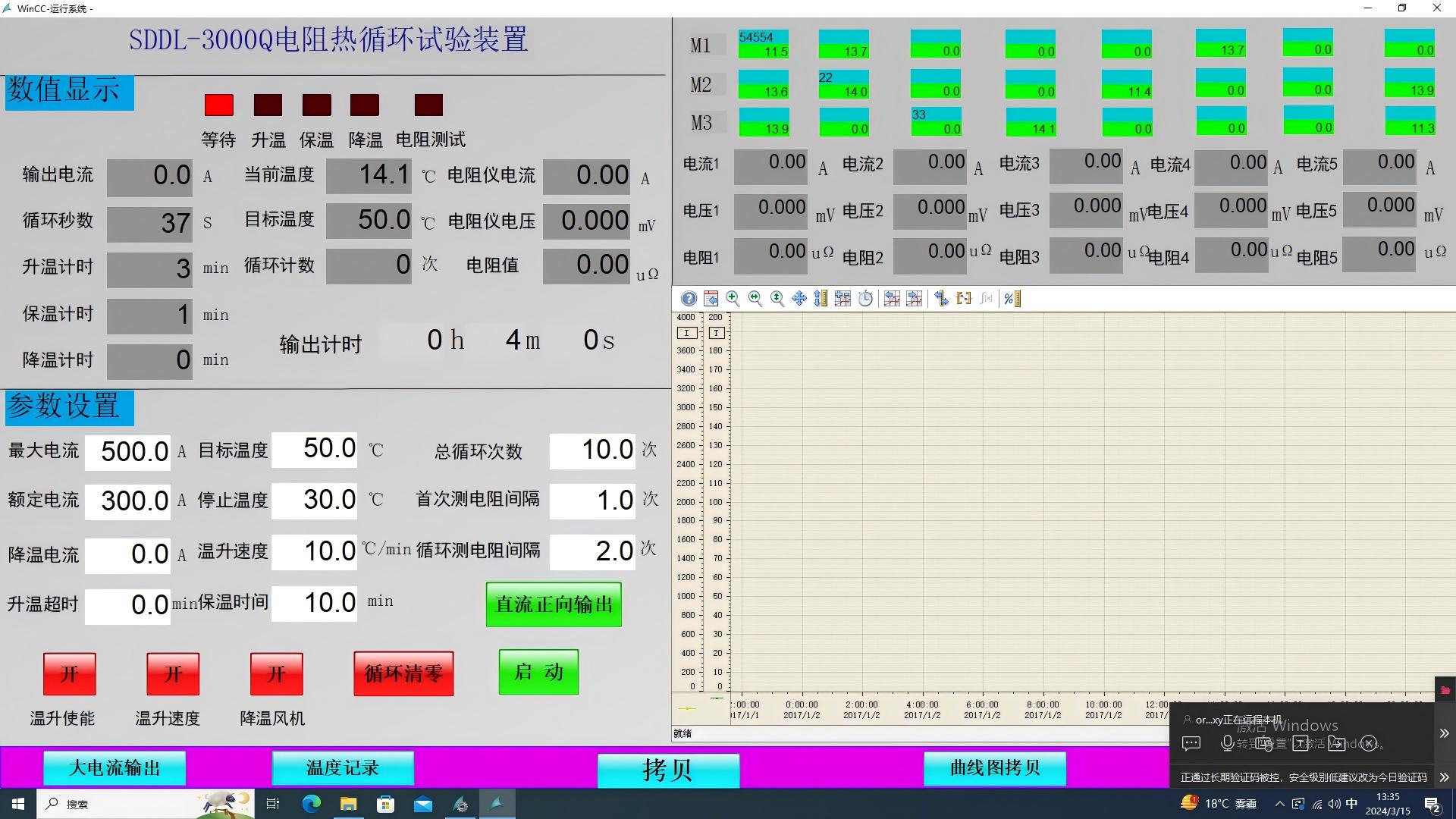Switch to the 大电流输出 page

coord(115,768)
